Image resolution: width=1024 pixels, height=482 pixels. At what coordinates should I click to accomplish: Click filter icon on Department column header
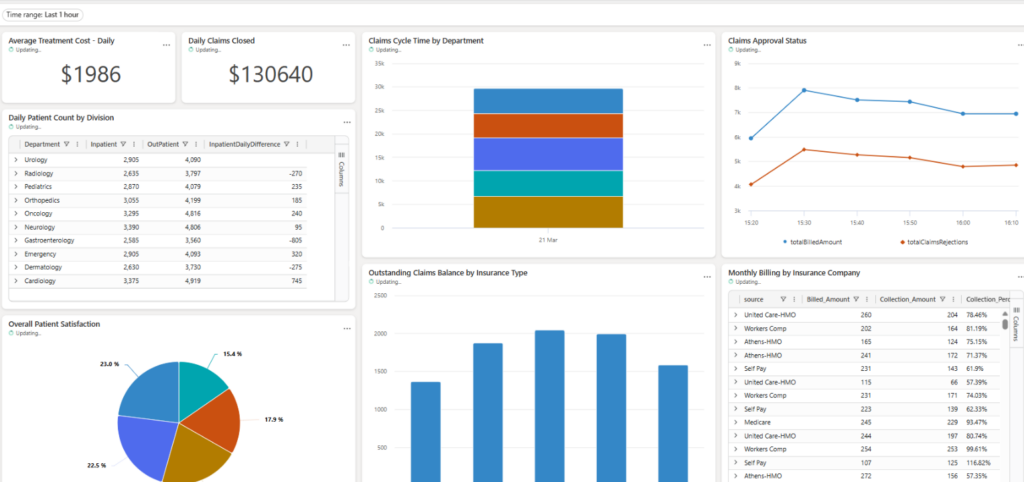click(x=67, y=144)
